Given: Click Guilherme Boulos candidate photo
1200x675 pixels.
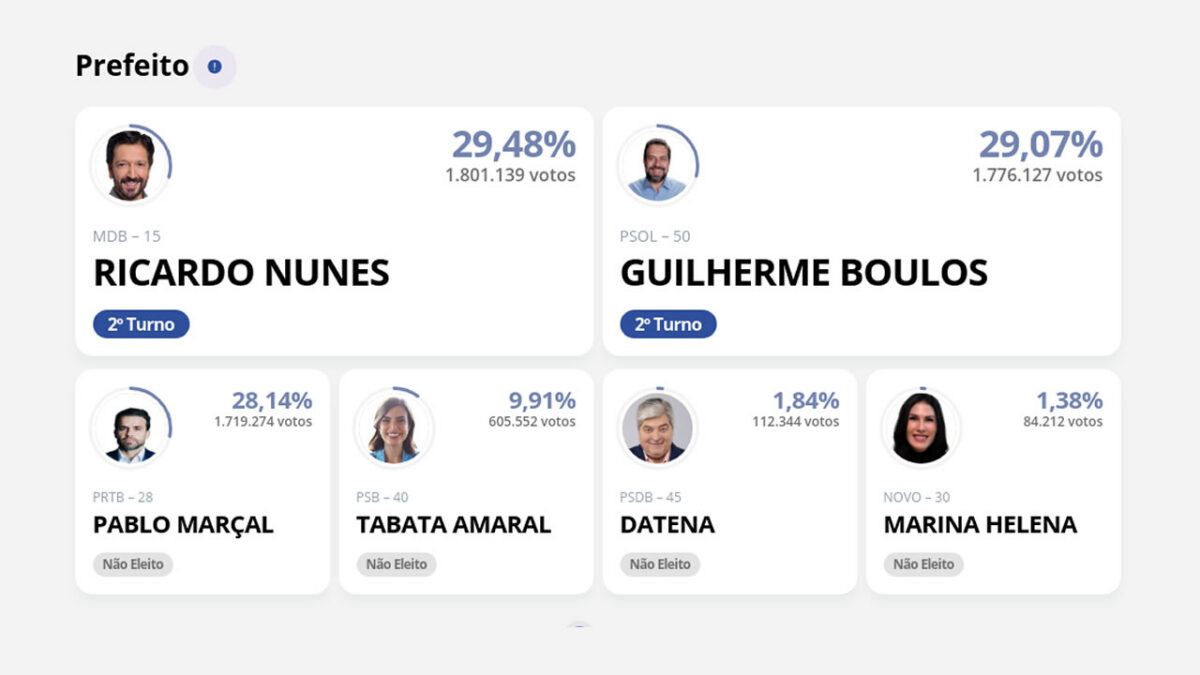Looking at the screenshot, I should 660,165.
